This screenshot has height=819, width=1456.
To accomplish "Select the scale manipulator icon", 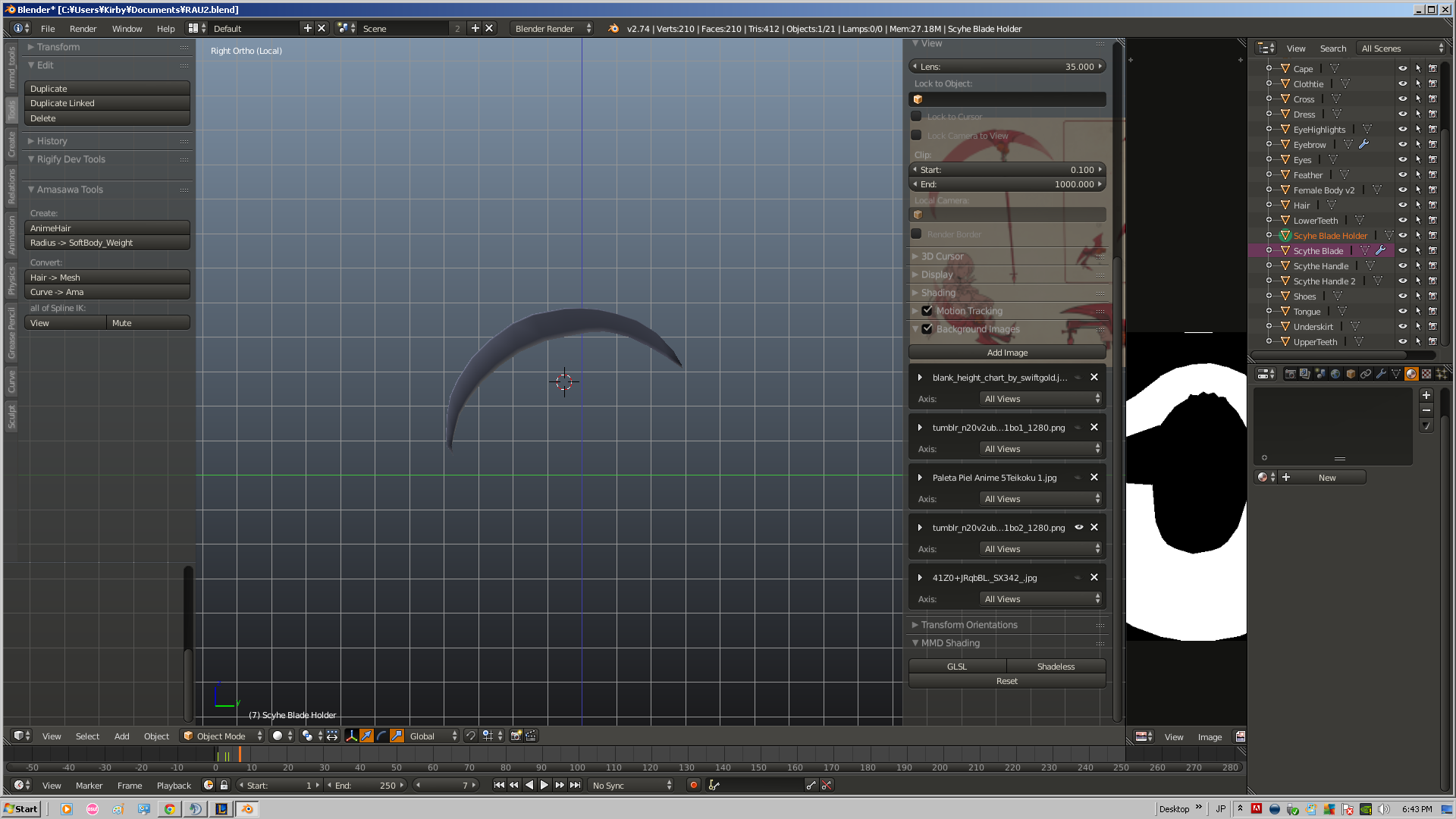I will pos(397,736).
